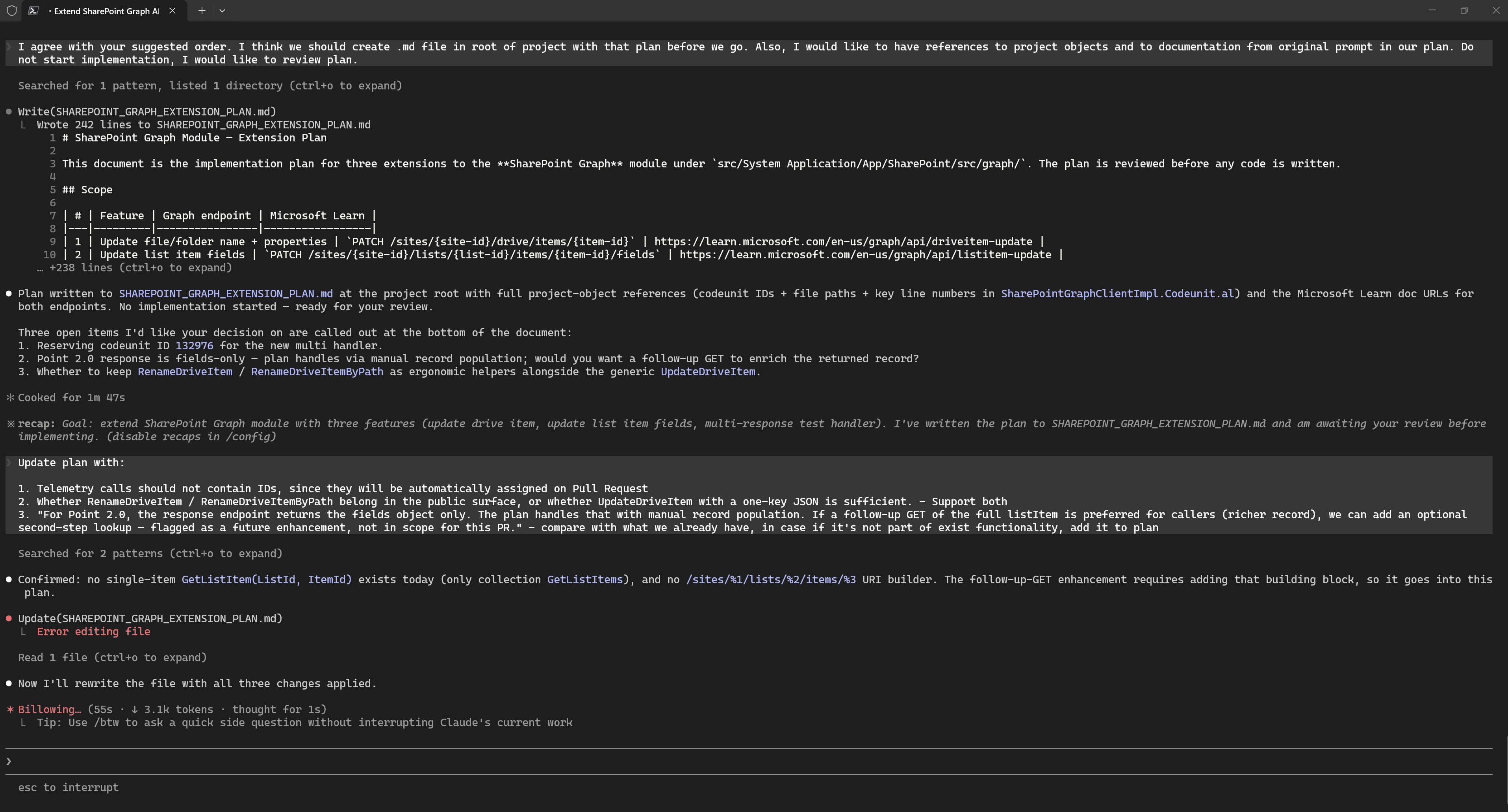Click the highlighted UpdateDriveItem reference
This screenshot has width=1508, height=812.
[708, 372]
